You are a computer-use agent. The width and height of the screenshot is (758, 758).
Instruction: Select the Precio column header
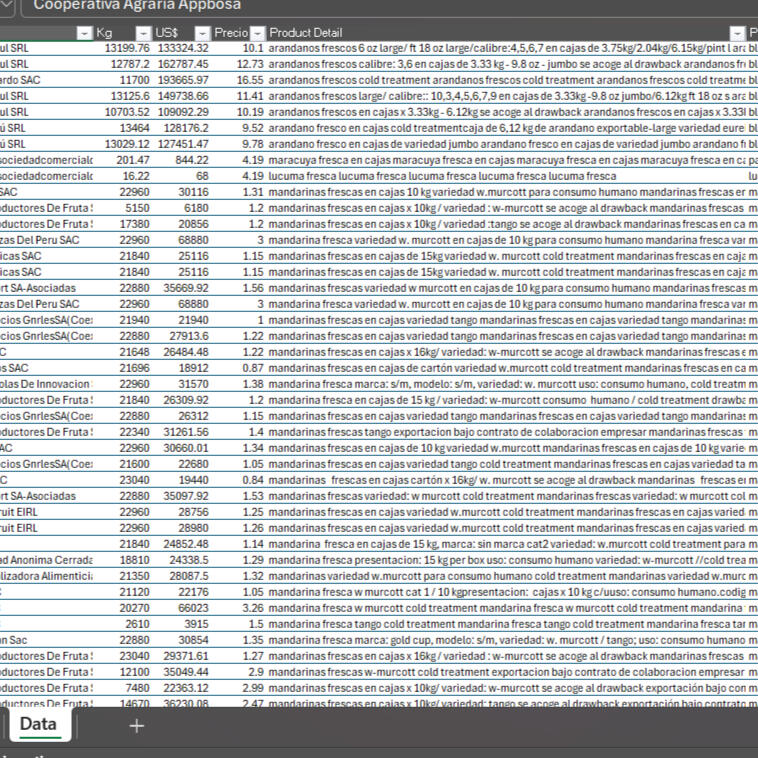pyautogui.click(x=239, y=33)
